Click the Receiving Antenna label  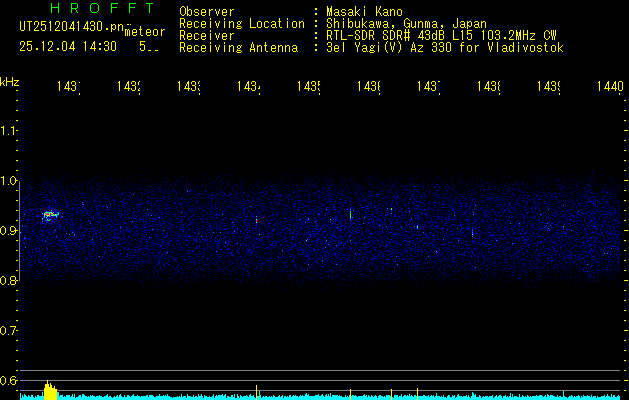coord(238,48)
